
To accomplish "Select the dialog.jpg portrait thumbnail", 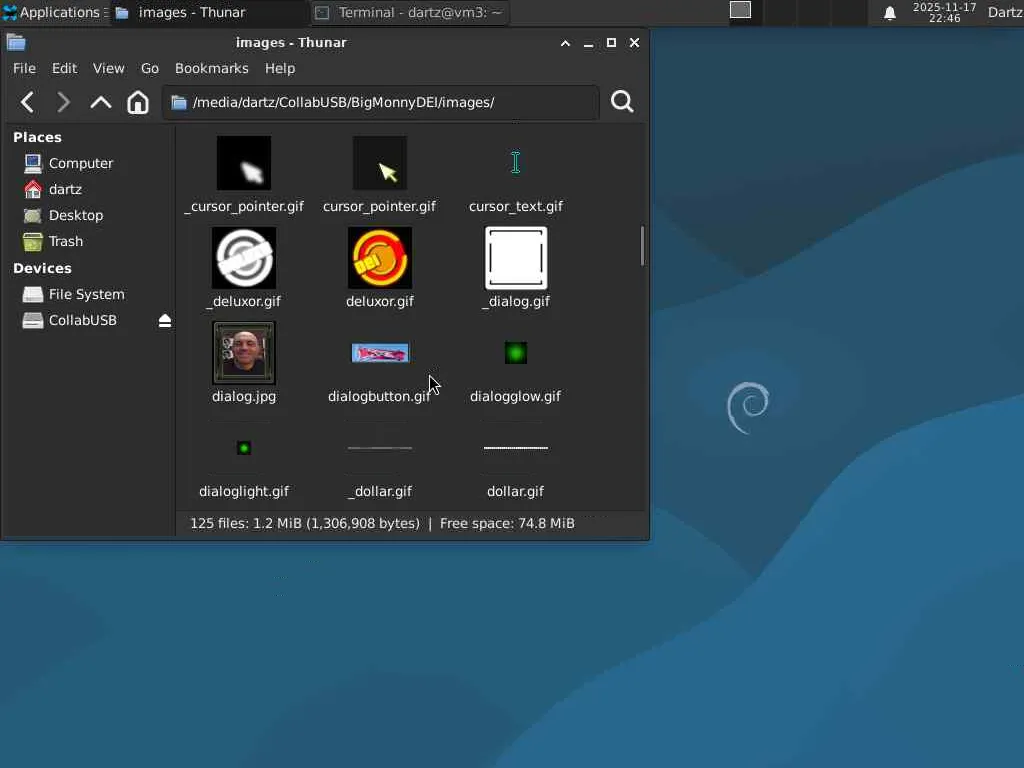I will click(x=244, y=353).
